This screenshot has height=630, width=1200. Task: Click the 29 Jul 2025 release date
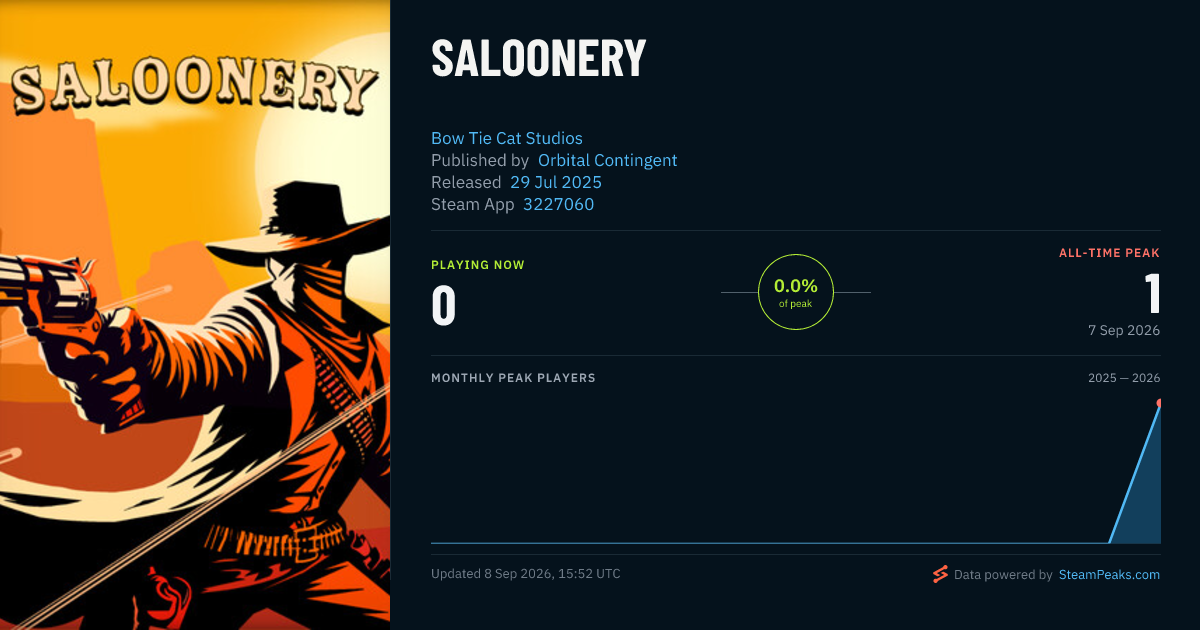point(556,182)
